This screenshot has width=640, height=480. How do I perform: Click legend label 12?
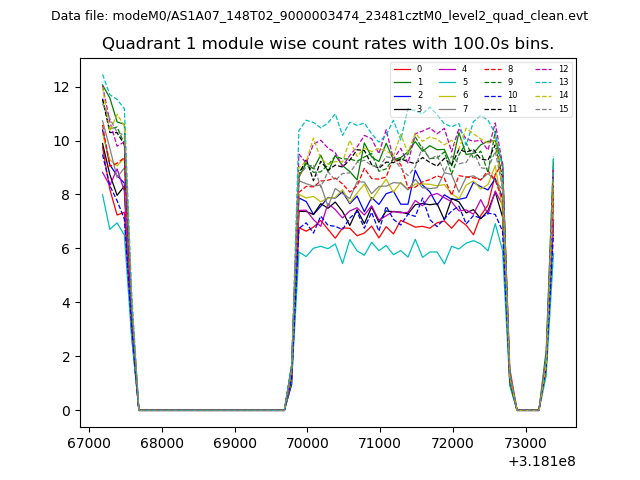[x=563, y=69]
